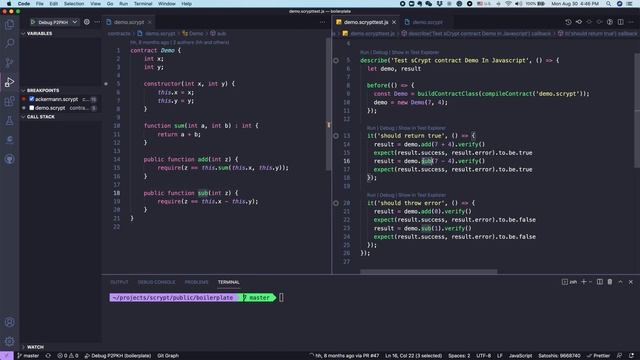Click the sync changes icon in status bar
This screenshot has height=360, width=640.
click(48, 356)
